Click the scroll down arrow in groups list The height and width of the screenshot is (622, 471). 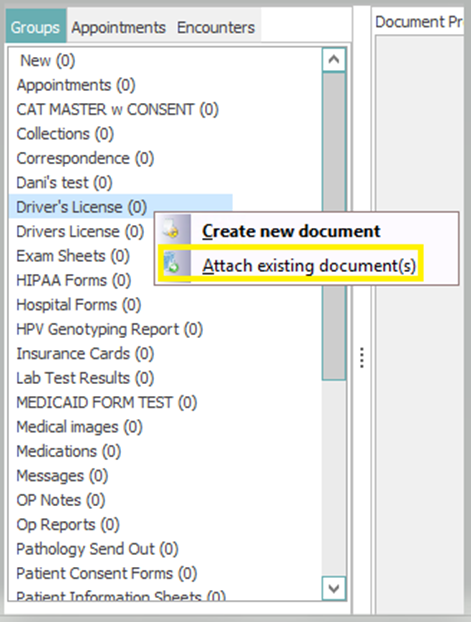click(334, 588)
